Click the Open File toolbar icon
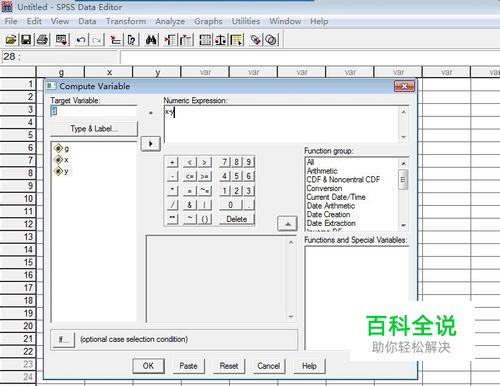Viewport: 500px width, 386px height. [11, 40]
